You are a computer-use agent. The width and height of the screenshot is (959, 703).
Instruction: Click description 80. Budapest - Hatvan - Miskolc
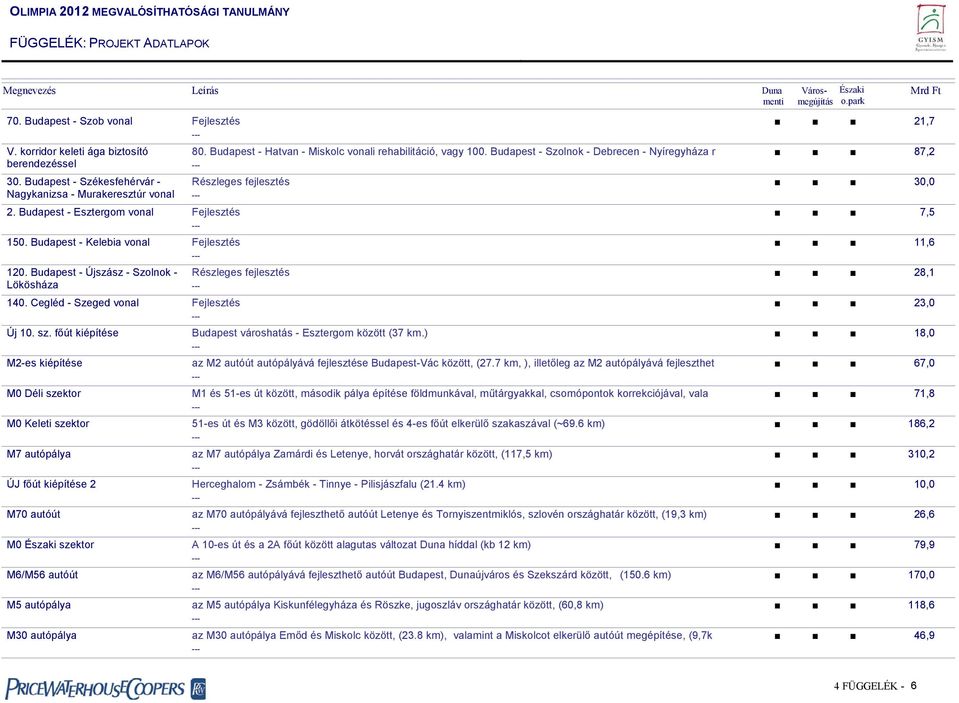point(453,151)
